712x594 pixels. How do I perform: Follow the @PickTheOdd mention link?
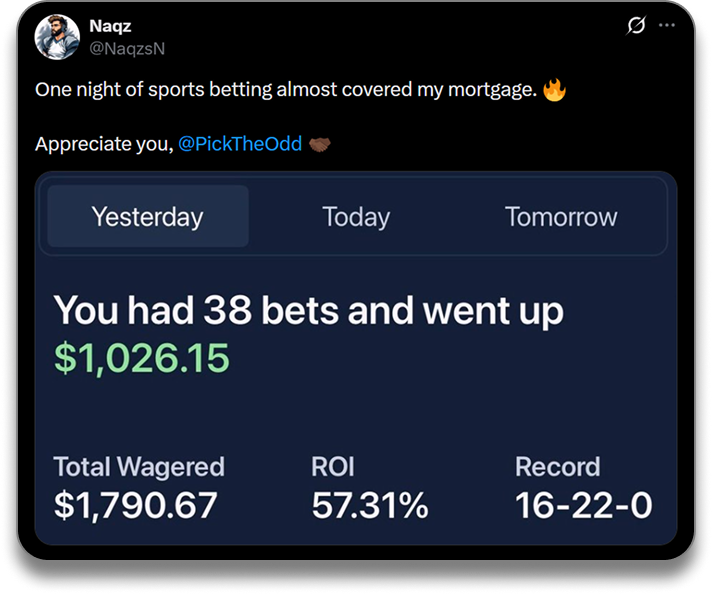click(x=240, y=144)
